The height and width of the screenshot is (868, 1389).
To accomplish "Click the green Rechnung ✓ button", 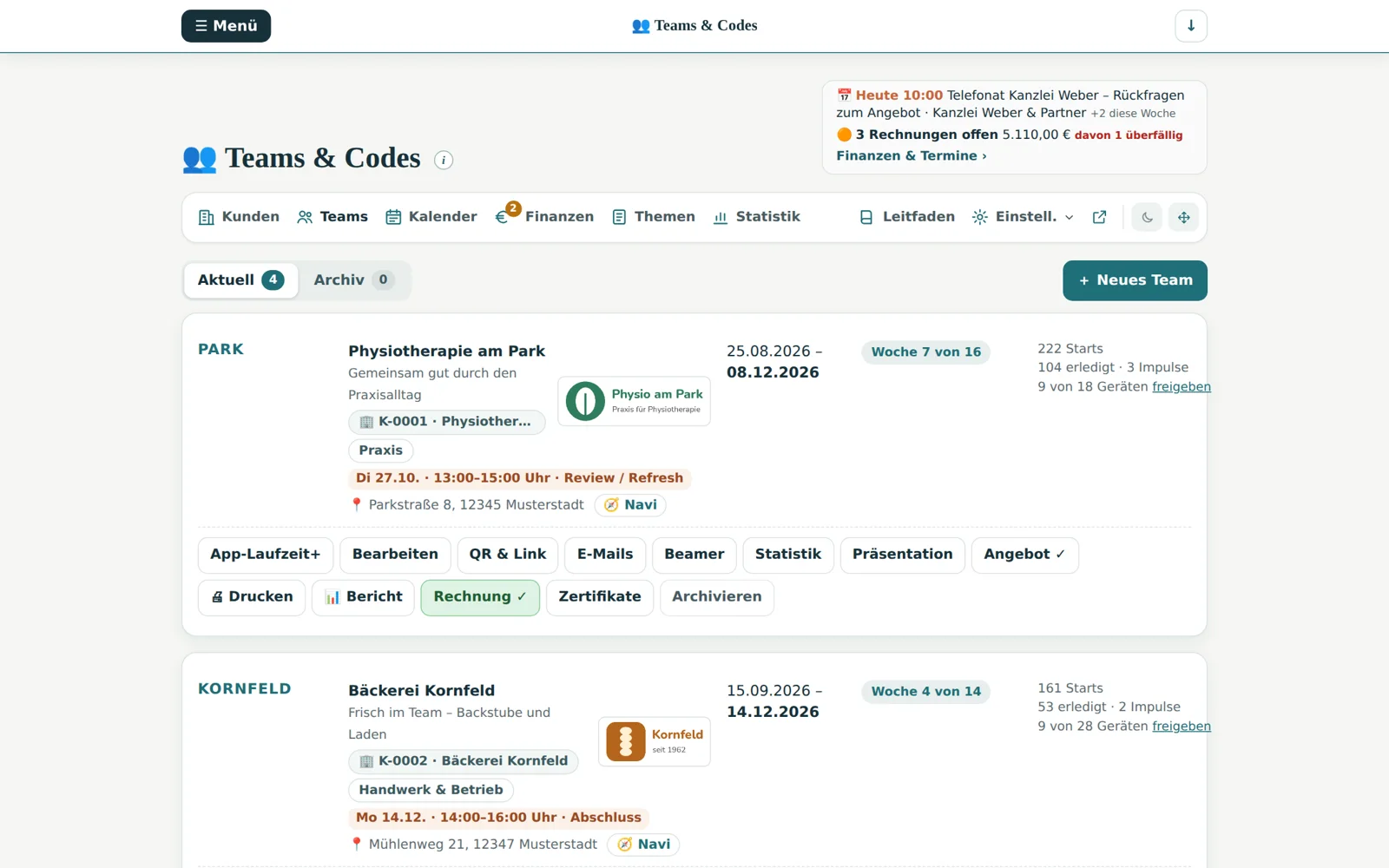I will point(480,597).
